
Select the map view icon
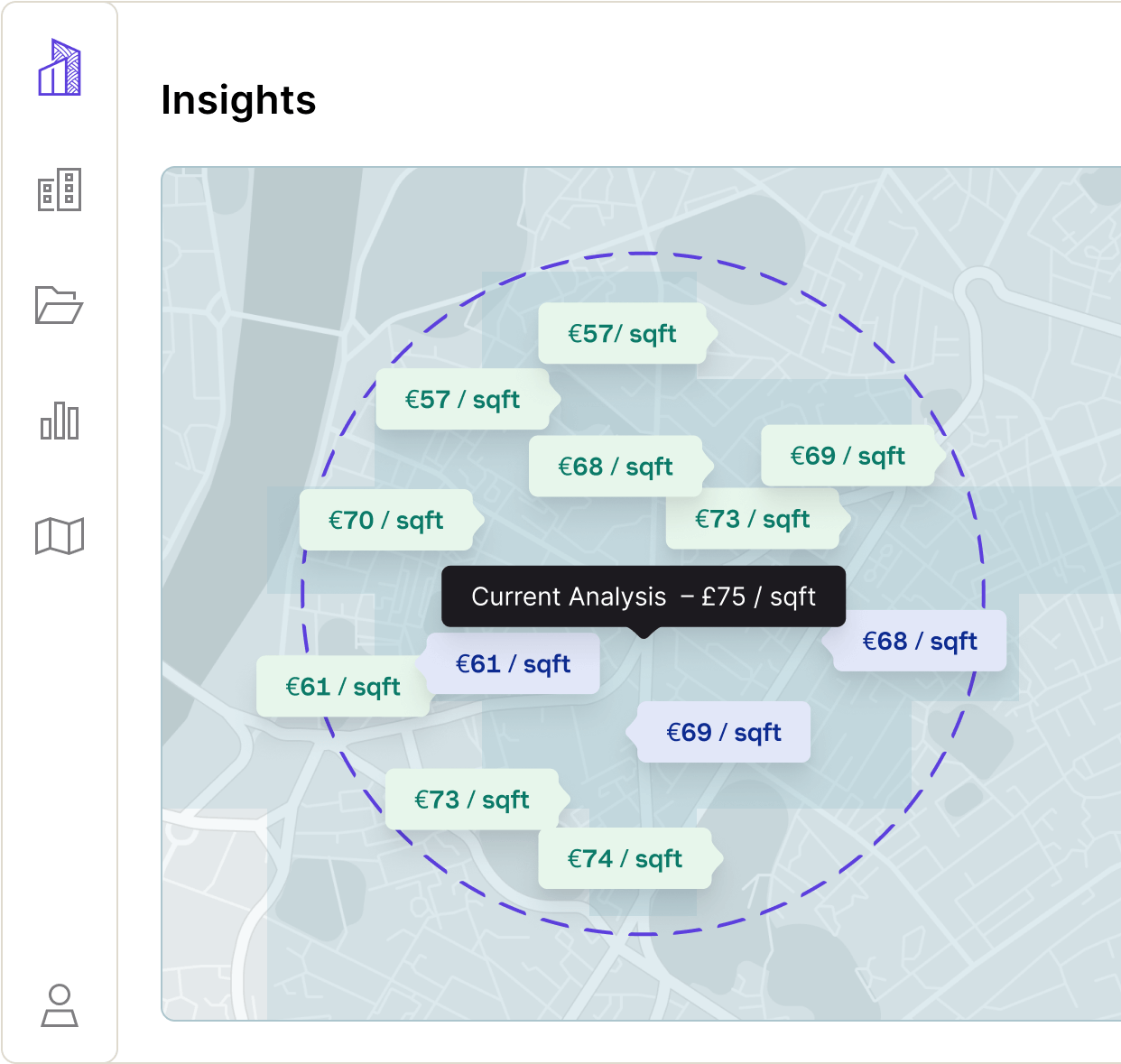(60, 534)
